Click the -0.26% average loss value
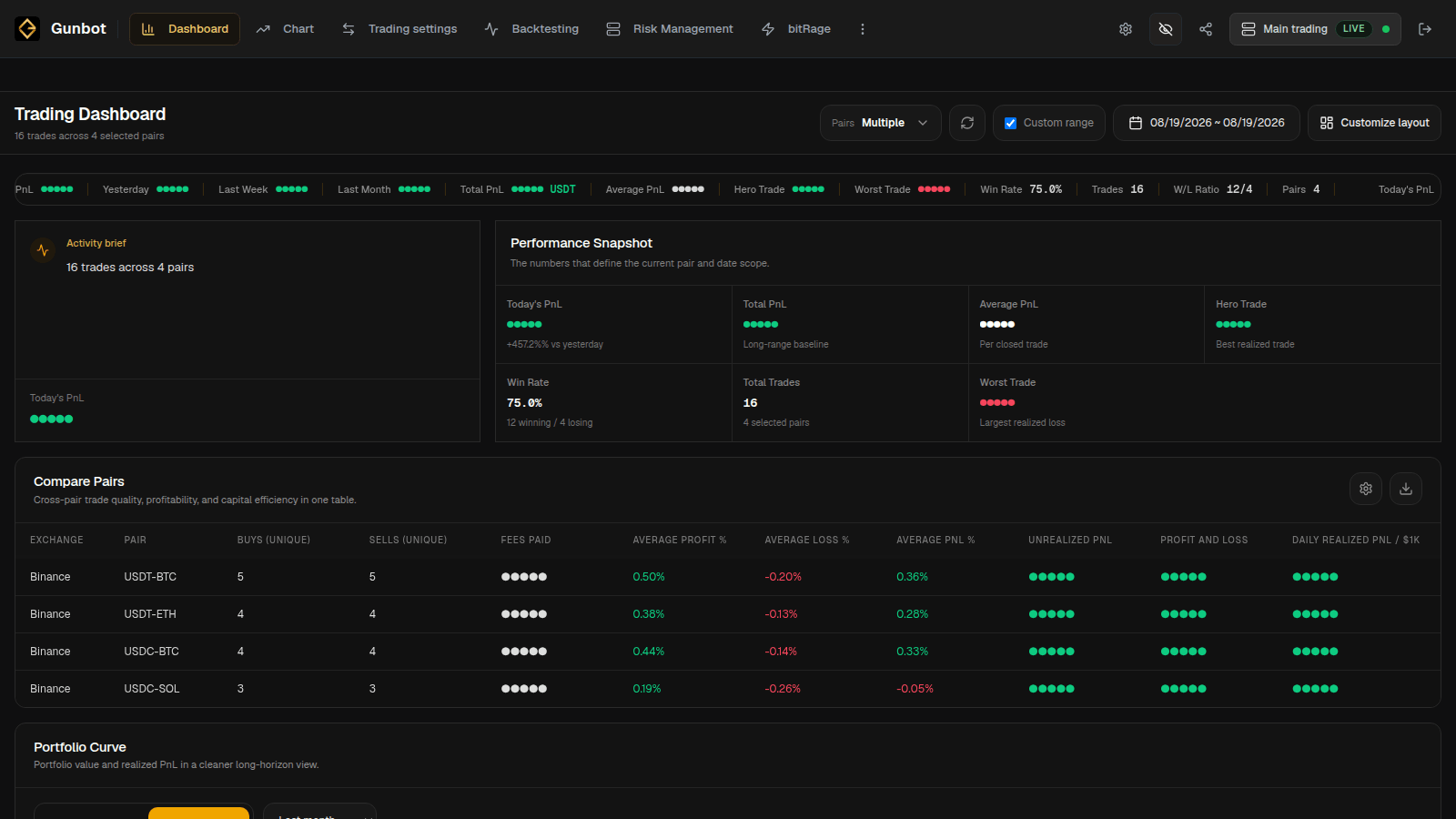This screenshot has height=819, width=1456. [x=783, y=689]
